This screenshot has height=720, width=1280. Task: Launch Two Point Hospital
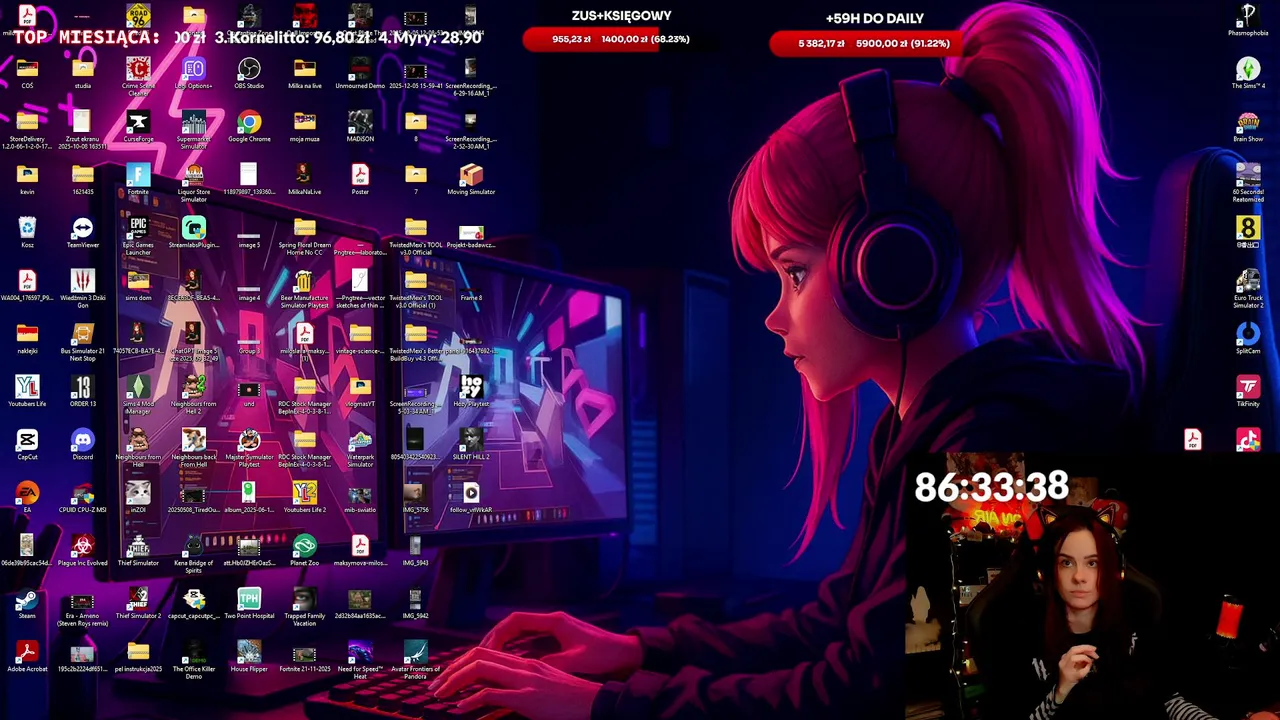tap(249, 602)
